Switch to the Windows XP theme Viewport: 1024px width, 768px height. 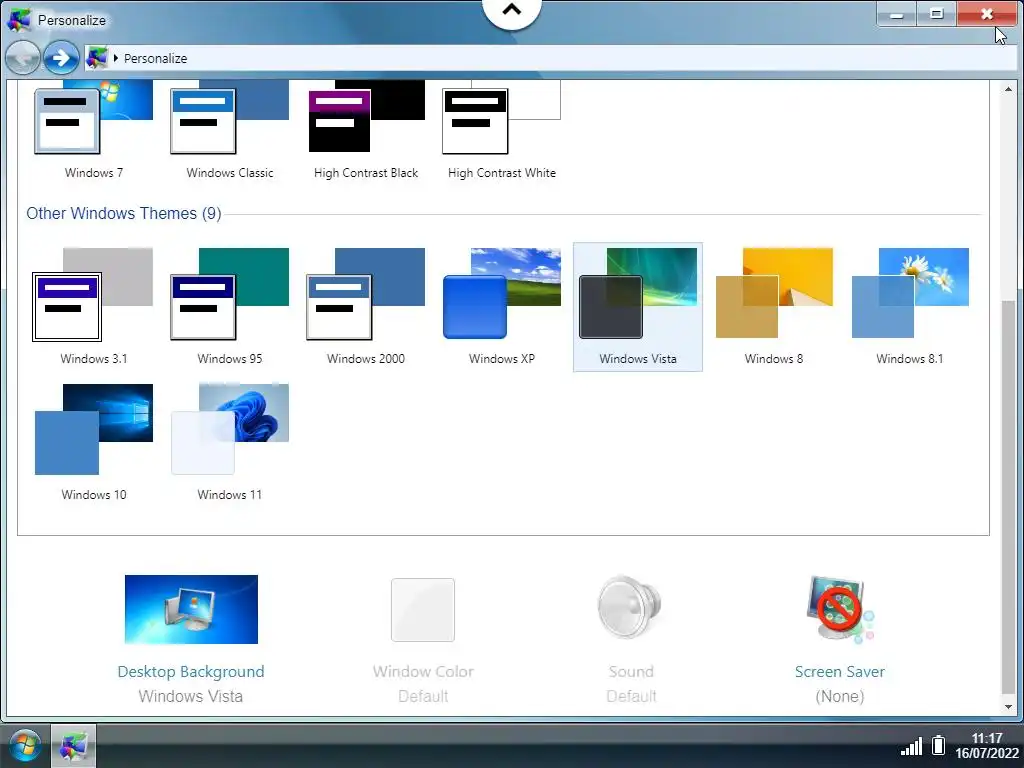pos(502,307)
